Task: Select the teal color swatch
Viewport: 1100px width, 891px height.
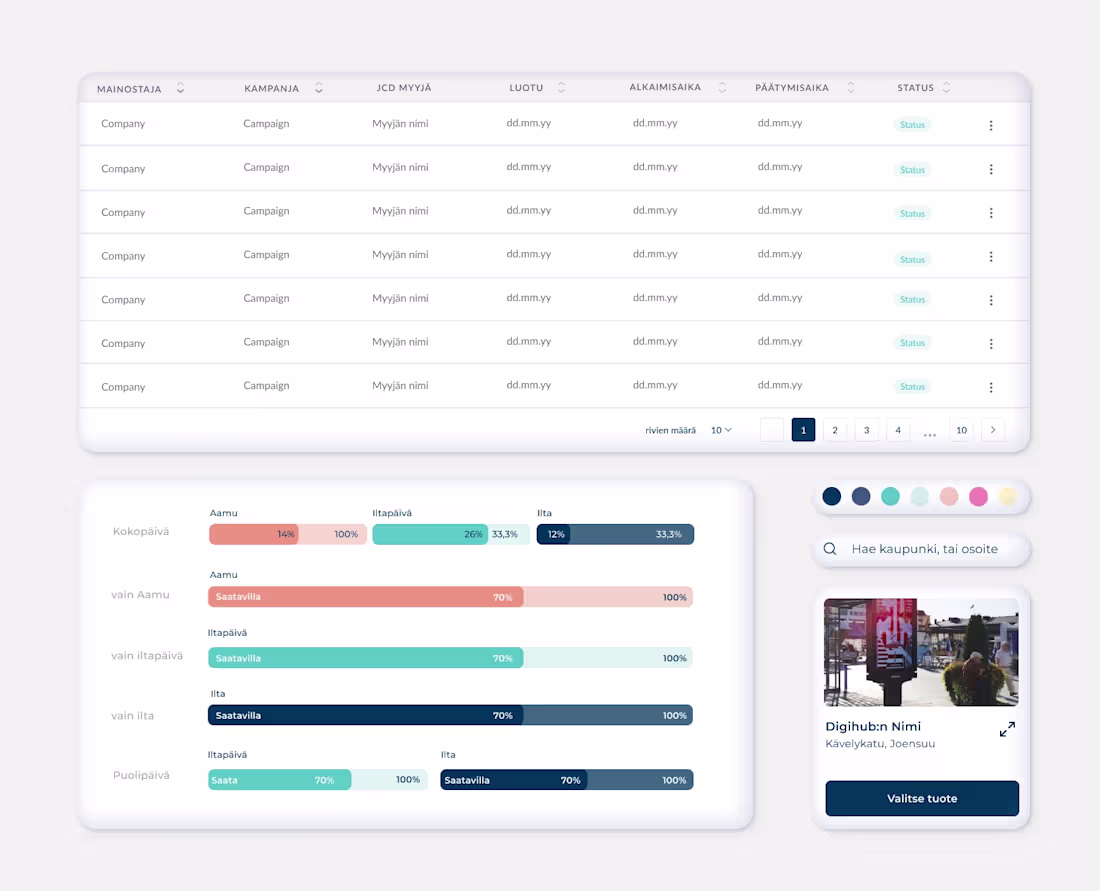Action: pos(890,497)
